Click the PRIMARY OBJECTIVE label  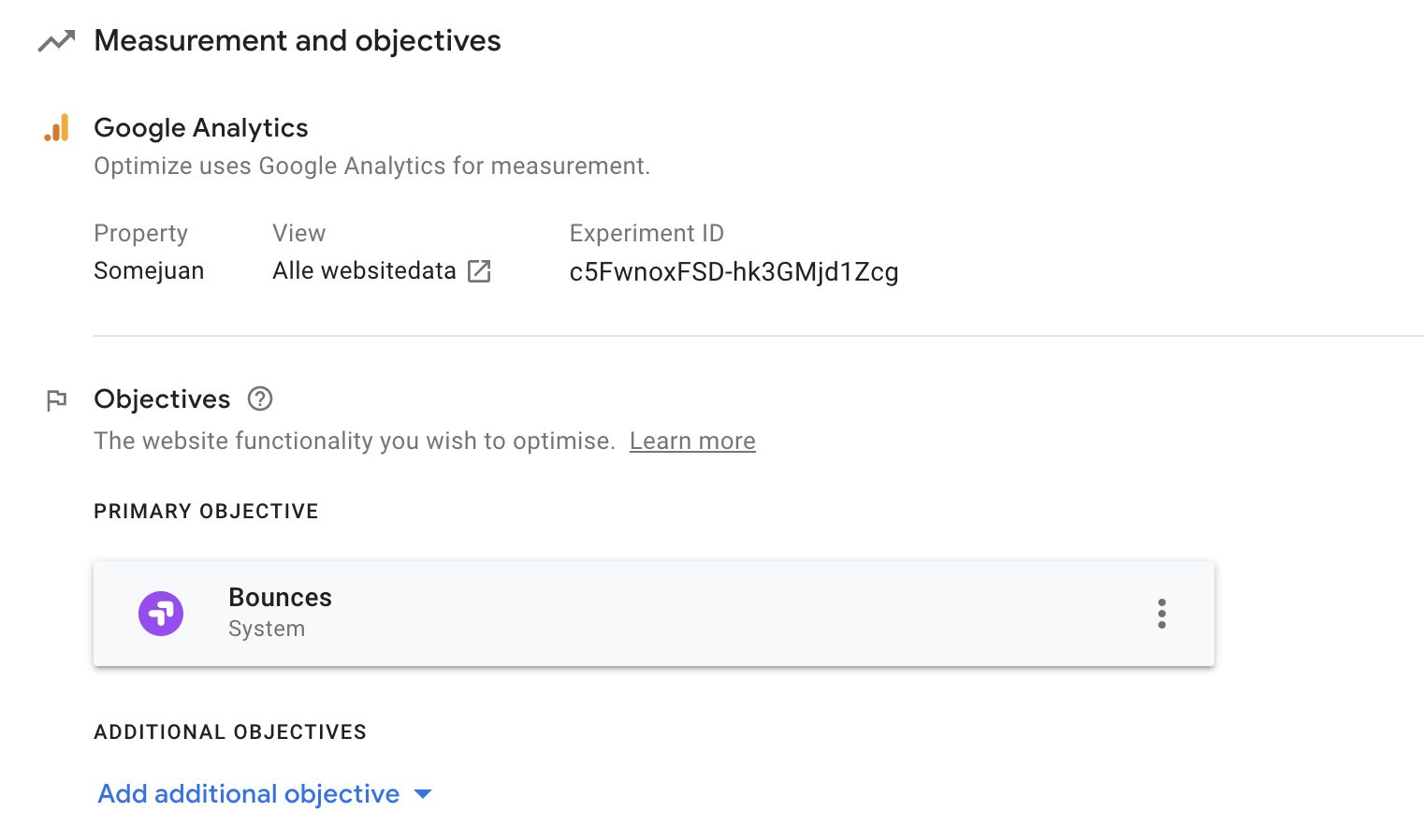[x=206, y=512]
